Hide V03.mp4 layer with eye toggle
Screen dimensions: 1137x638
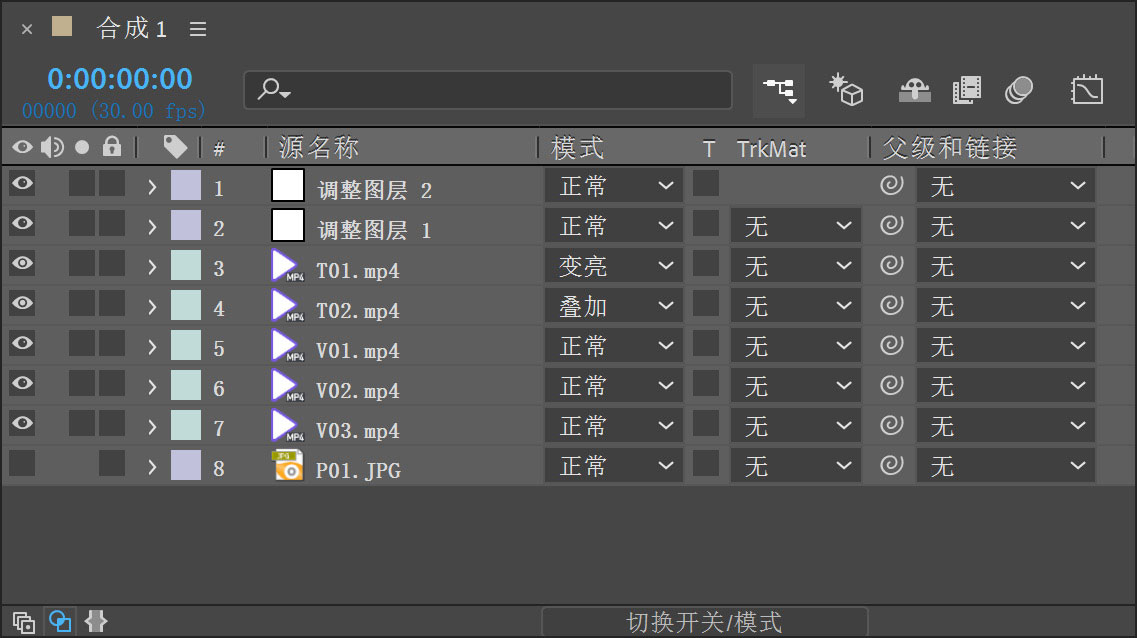click(x=22, y=422)
